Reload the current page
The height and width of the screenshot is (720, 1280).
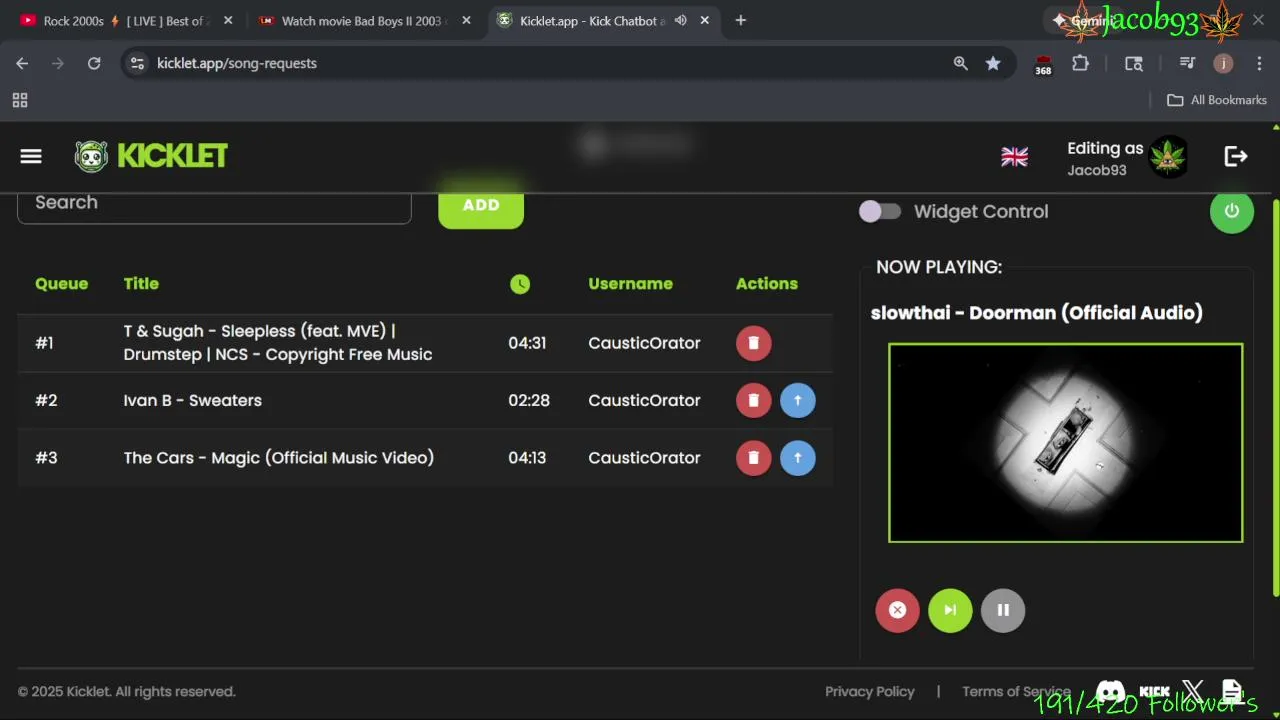[94, 63]
